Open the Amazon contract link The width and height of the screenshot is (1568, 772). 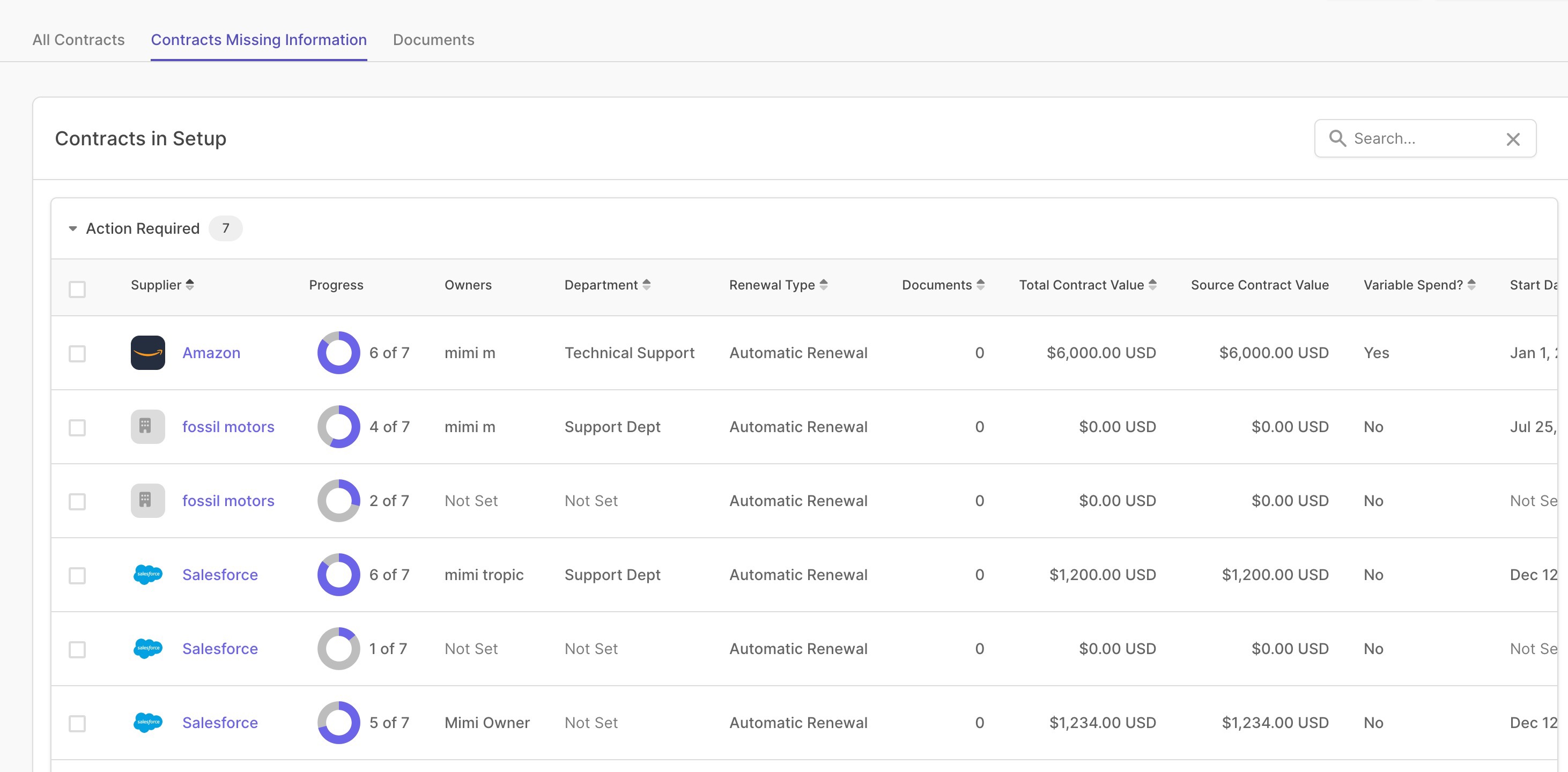(211, 353)
